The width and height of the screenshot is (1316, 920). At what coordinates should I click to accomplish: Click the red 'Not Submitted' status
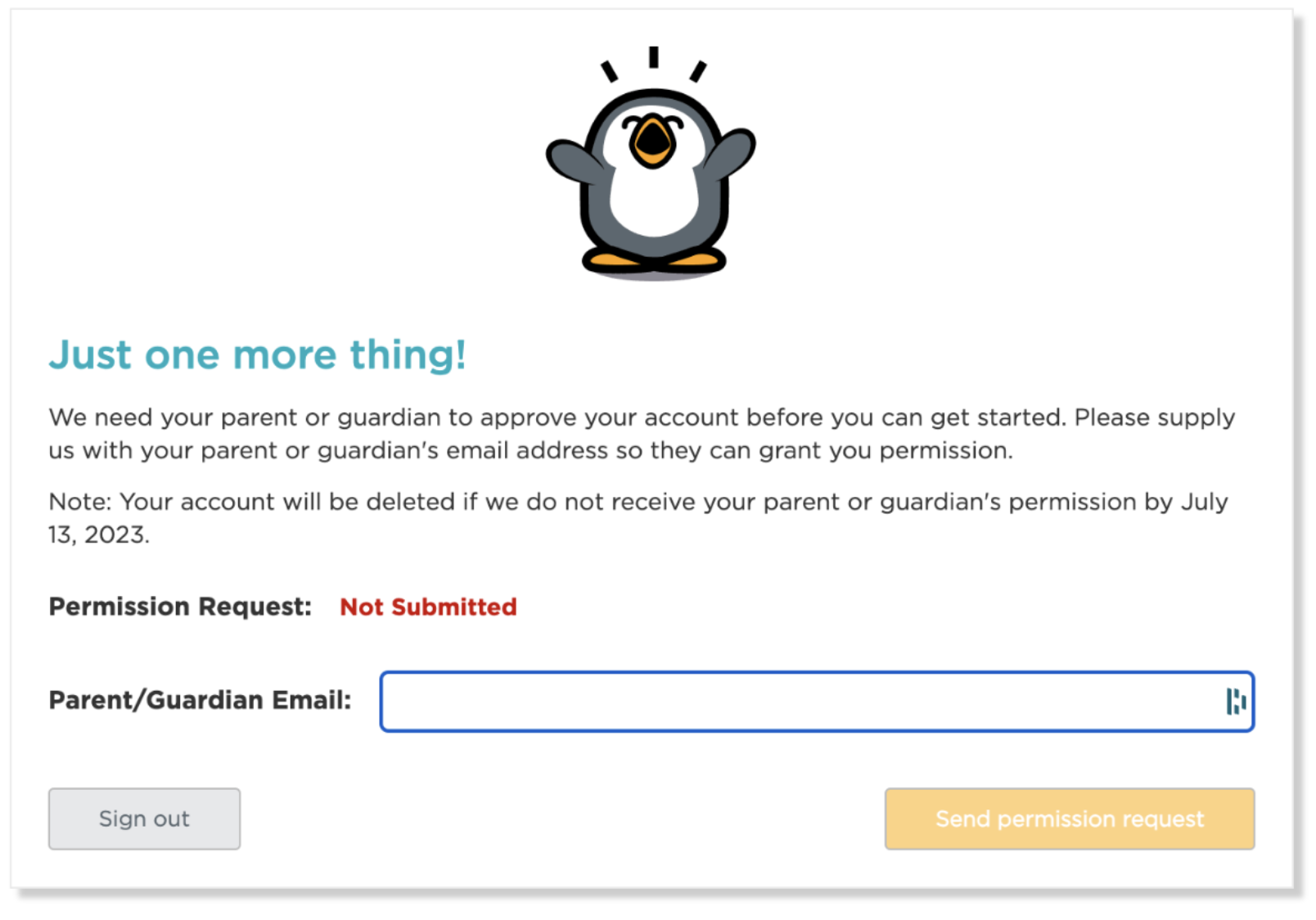(428, 607)
